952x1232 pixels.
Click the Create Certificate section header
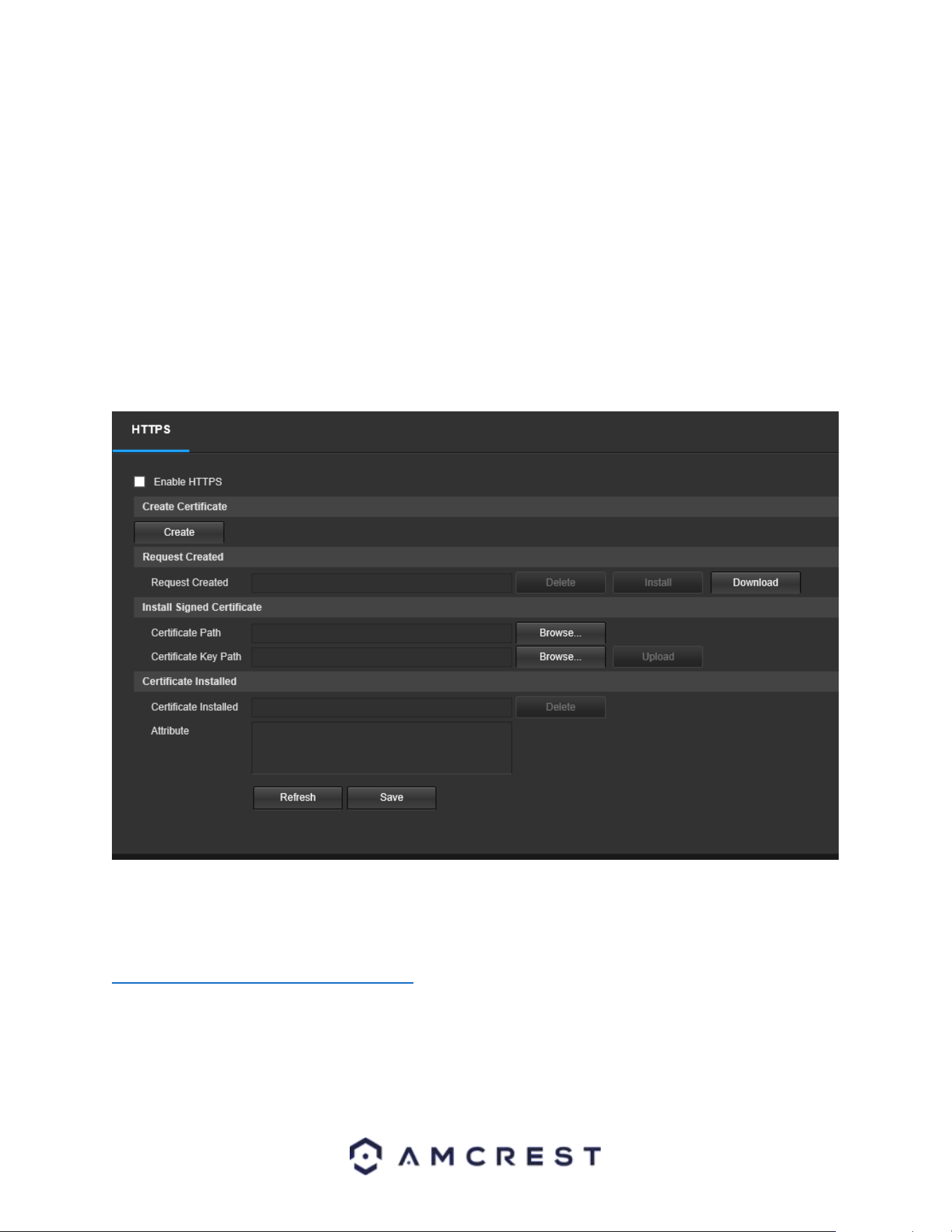[486, 507]
